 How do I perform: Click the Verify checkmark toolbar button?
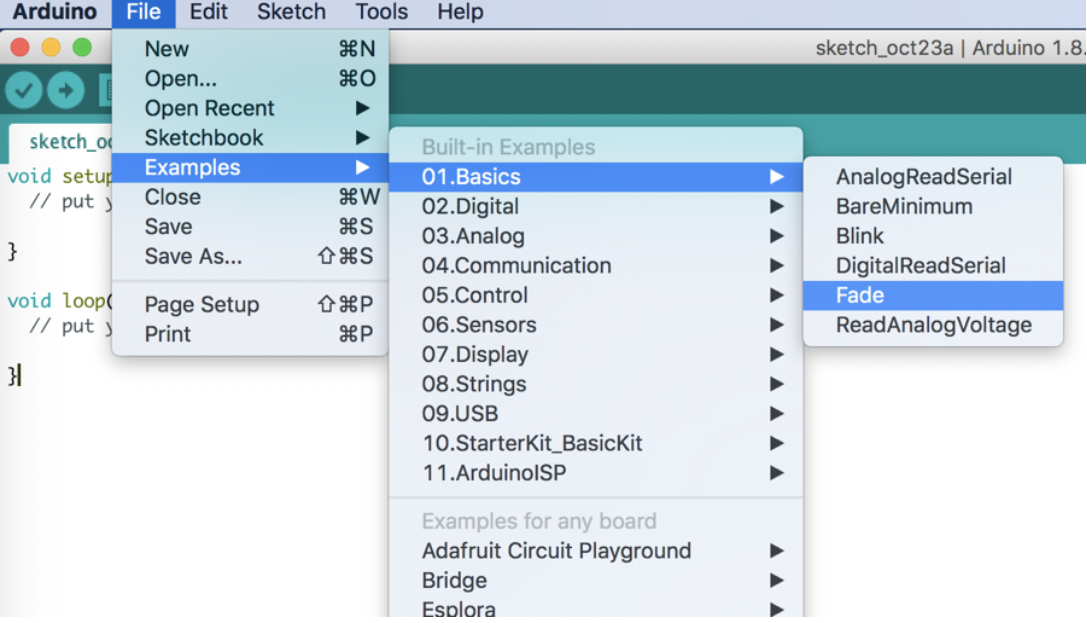pos(24,90)
